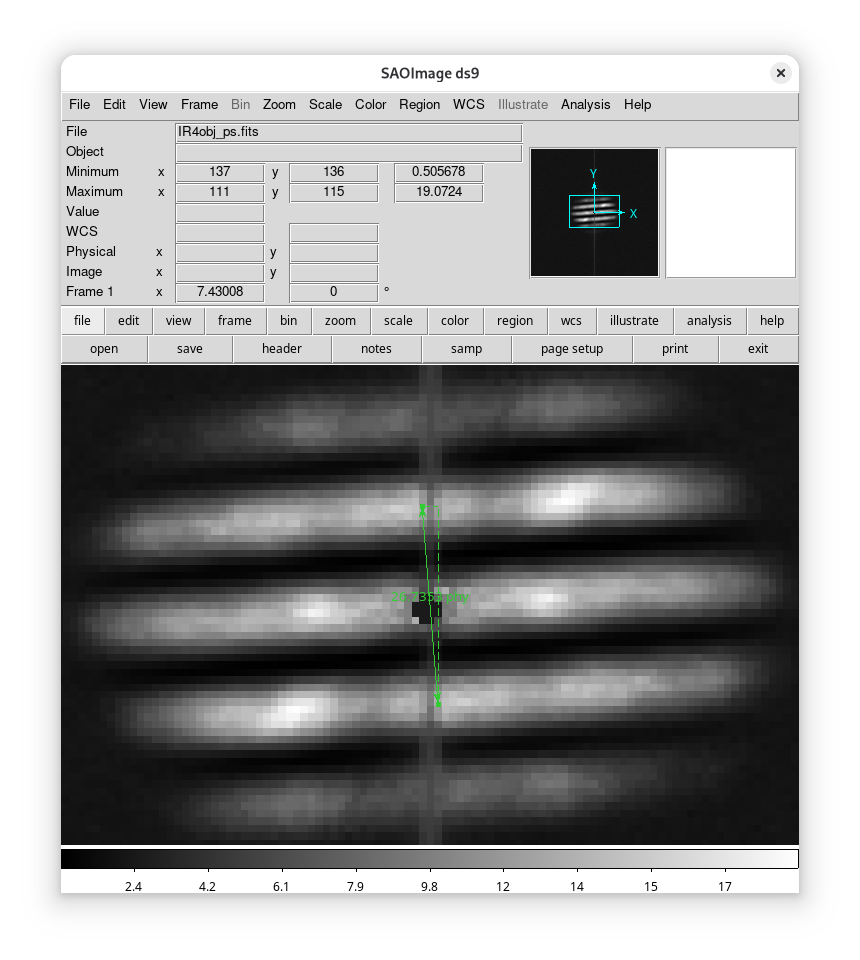860x960 pixels.
Task: Select the green ruler distance label
Action: pyautogui.click(x=429, y=597)
